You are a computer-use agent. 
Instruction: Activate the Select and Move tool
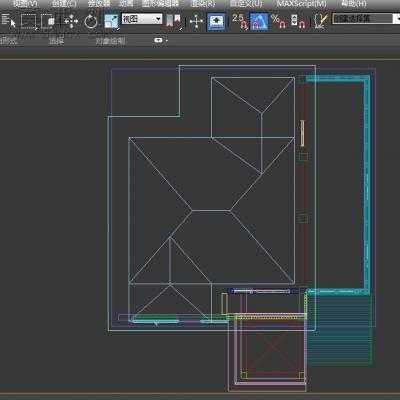pos(71,21)
